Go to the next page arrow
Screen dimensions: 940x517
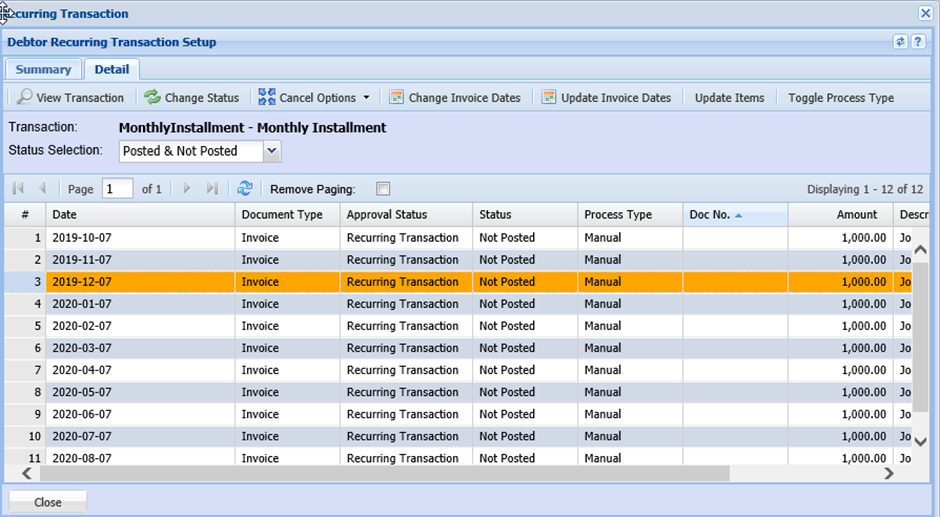[x=187, y=189]
